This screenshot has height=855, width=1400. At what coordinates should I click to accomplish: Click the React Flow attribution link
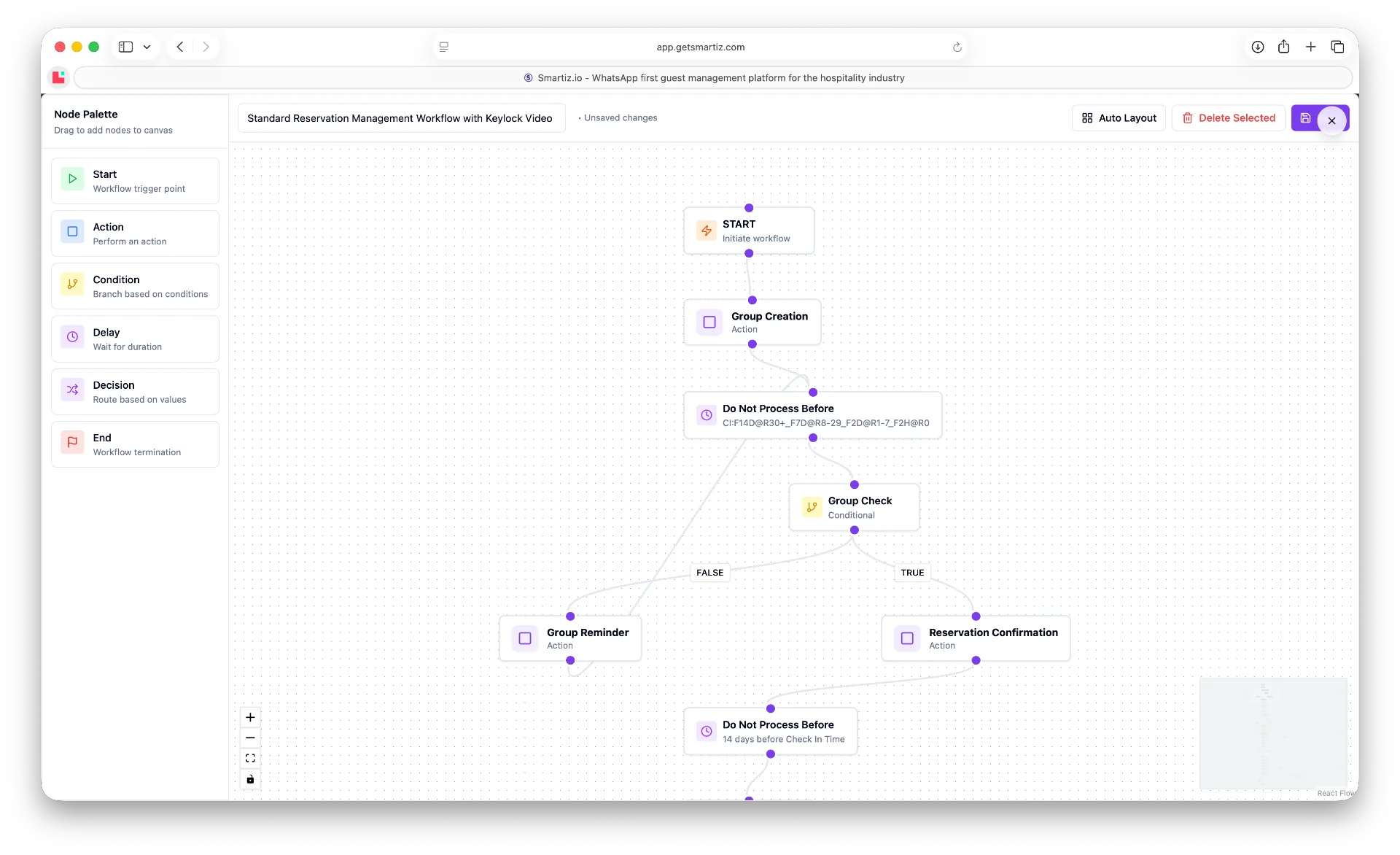tap(1336, 793)
